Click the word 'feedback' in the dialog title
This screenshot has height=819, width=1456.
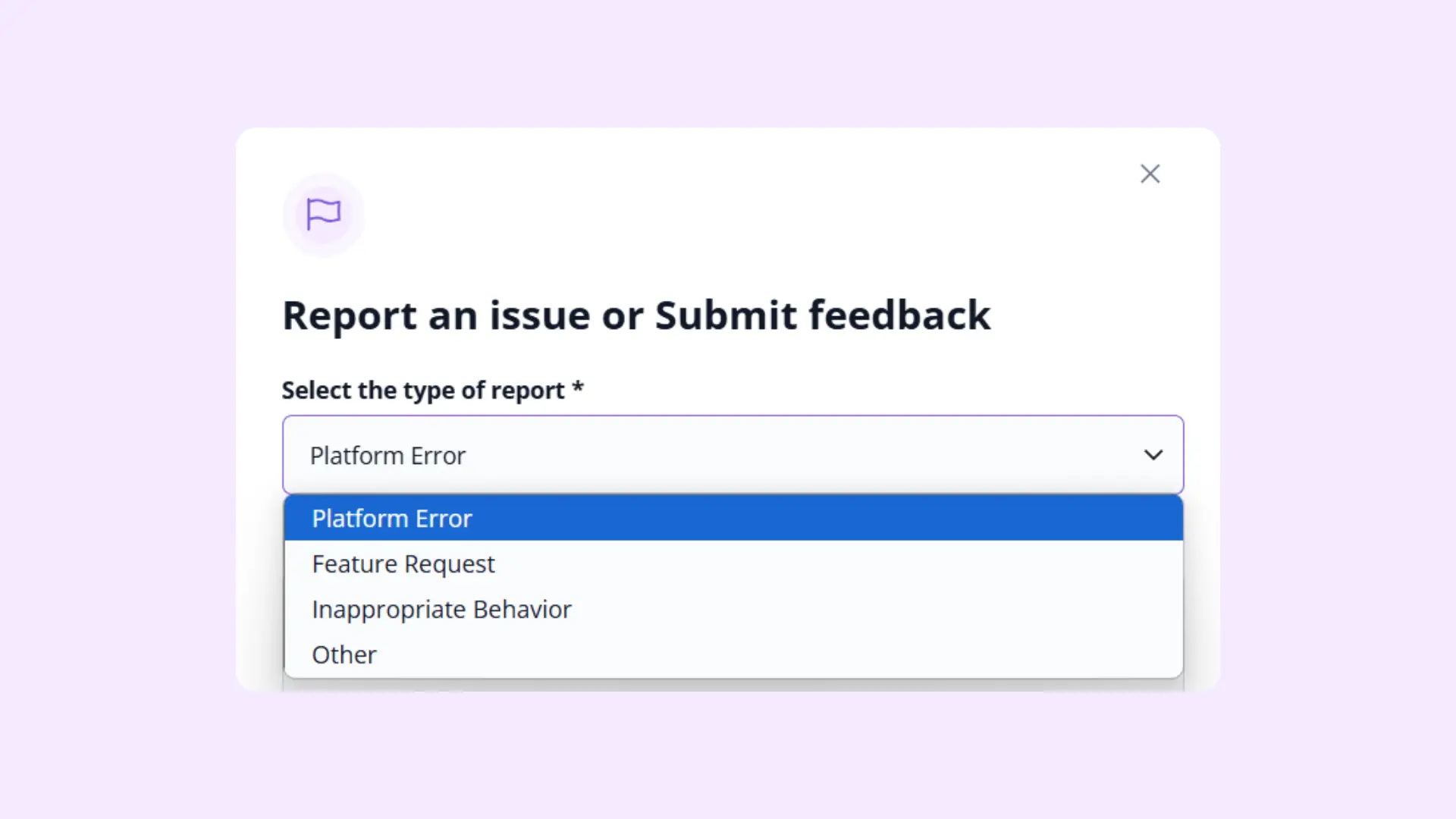click(x=899, y=314)
